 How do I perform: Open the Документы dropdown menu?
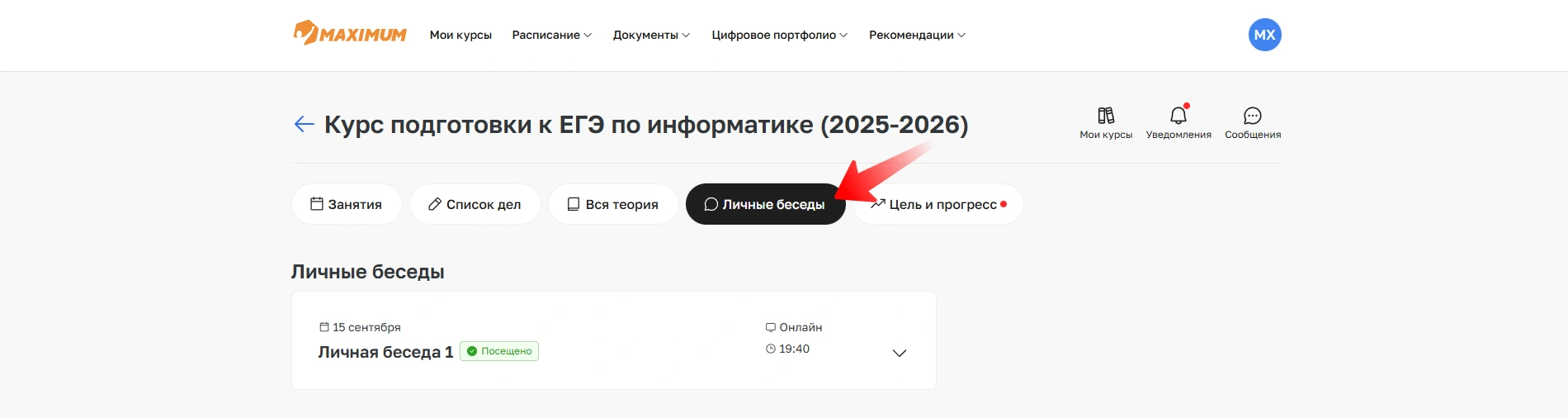[650, 35]
